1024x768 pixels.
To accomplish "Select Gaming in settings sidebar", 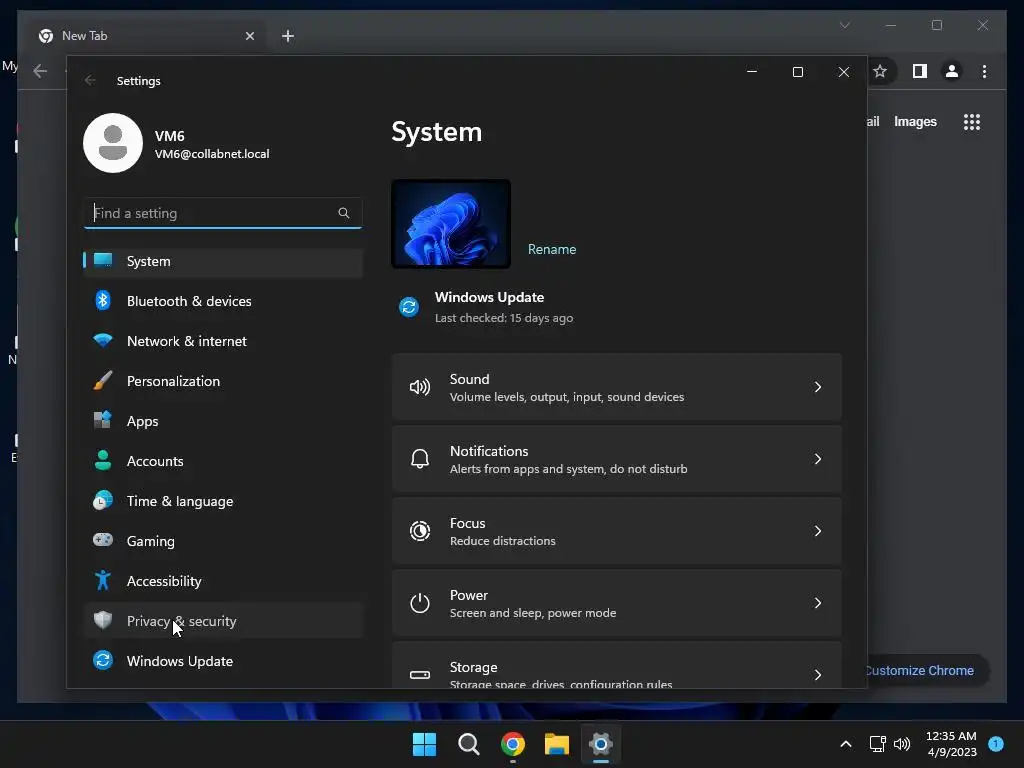I will click(x=223, y=541).
